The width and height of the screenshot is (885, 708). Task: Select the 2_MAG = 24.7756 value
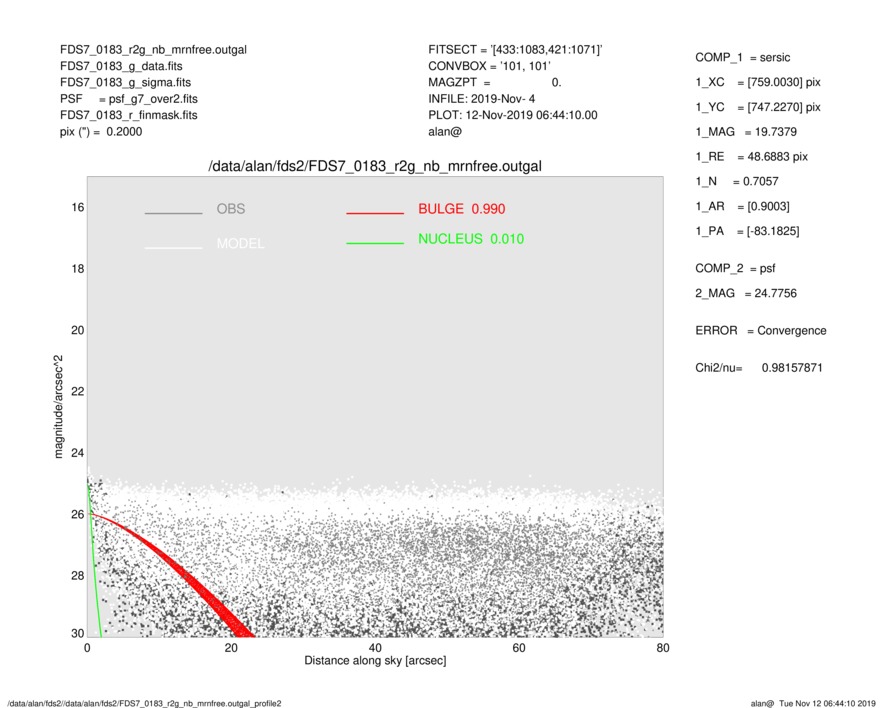click(x=746, y=294)
